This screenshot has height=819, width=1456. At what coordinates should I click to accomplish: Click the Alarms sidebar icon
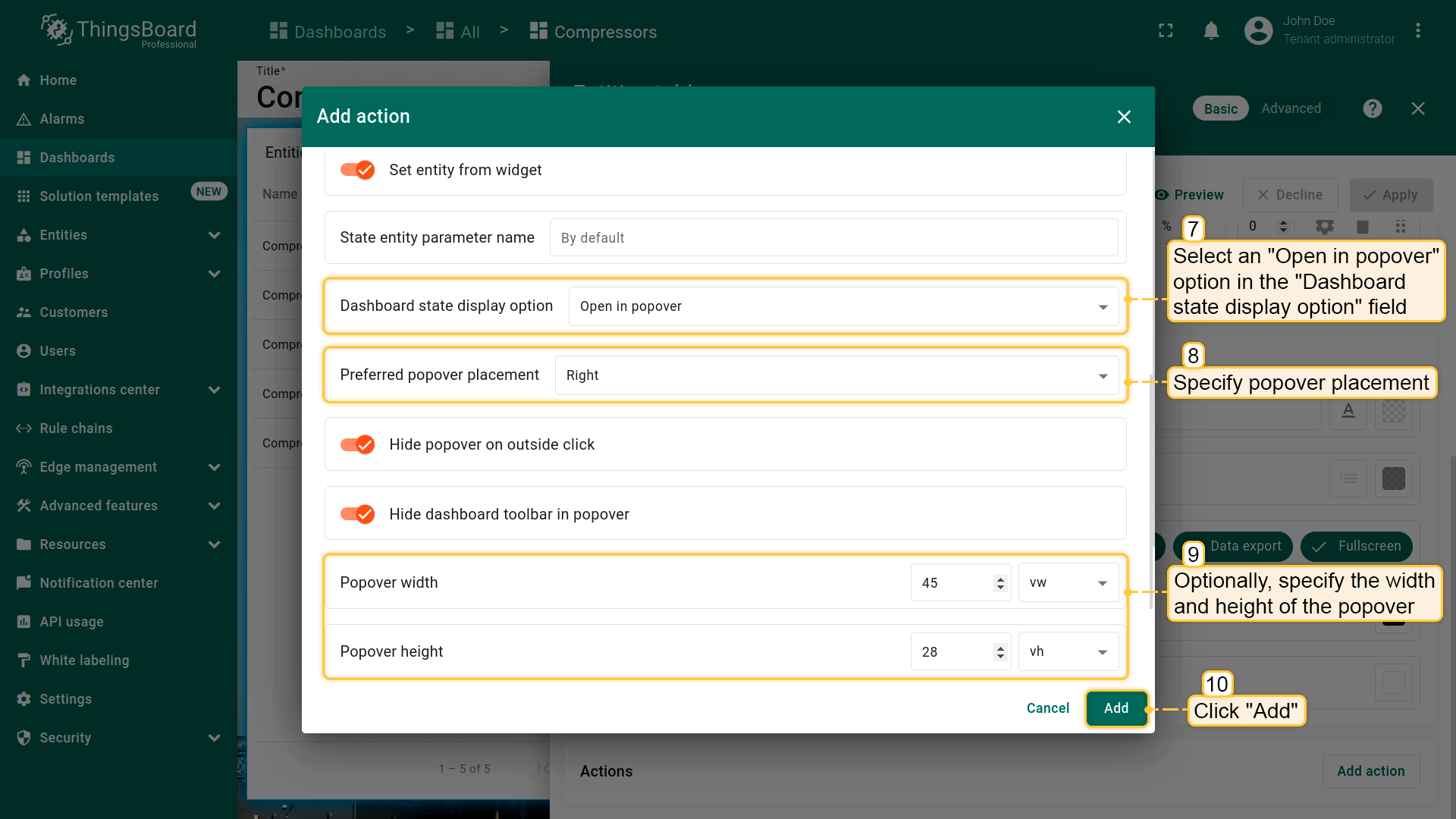pyautogui.click(x=24, y=119)
